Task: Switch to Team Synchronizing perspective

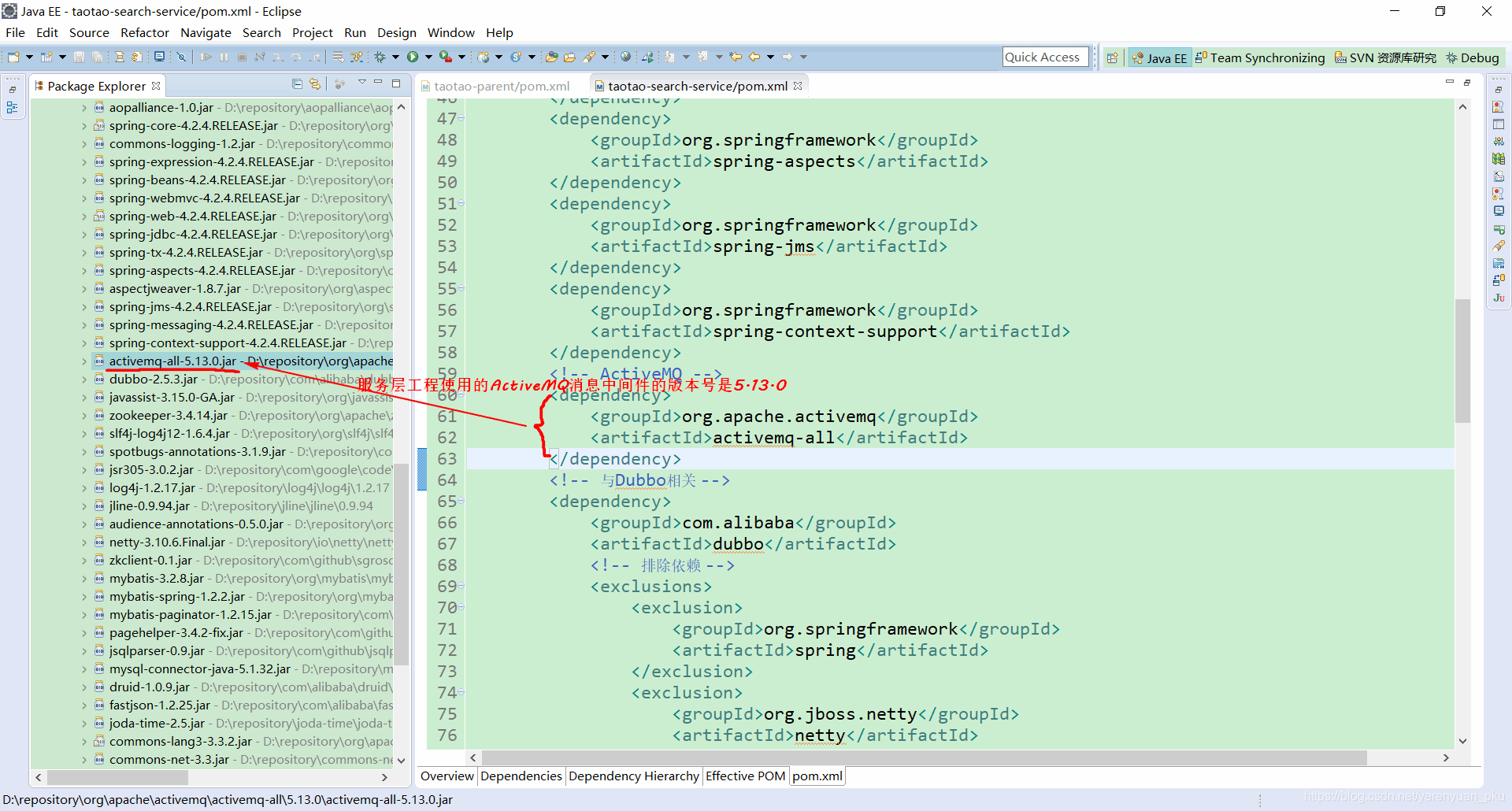Action: (x=1260, y=57)
